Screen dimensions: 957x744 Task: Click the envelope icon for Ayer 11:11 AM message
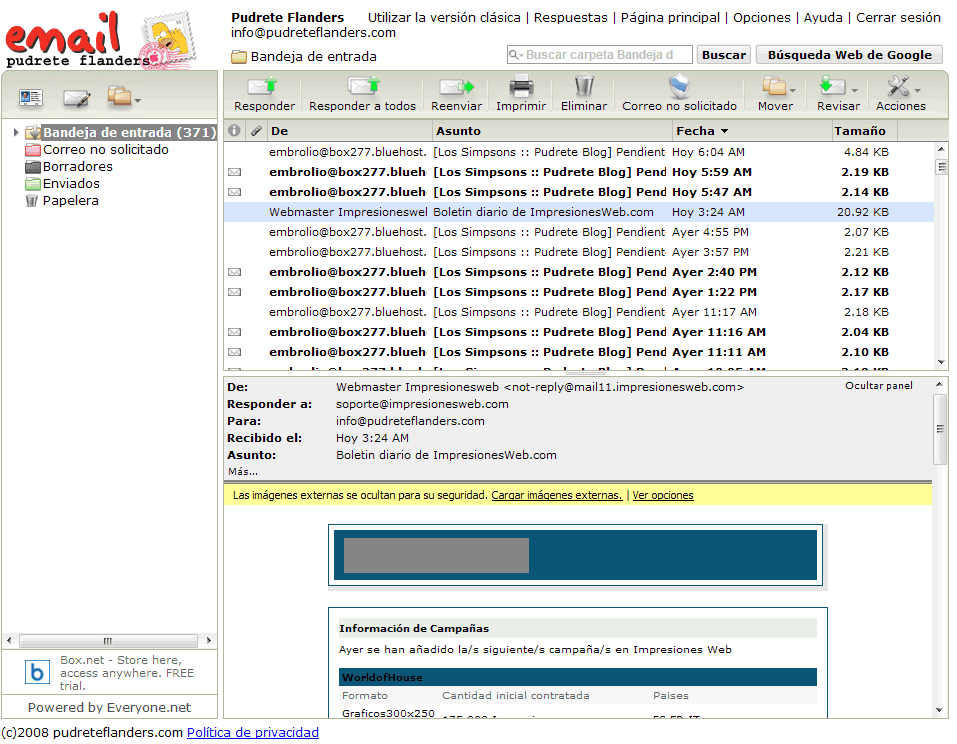pos(234,352)
